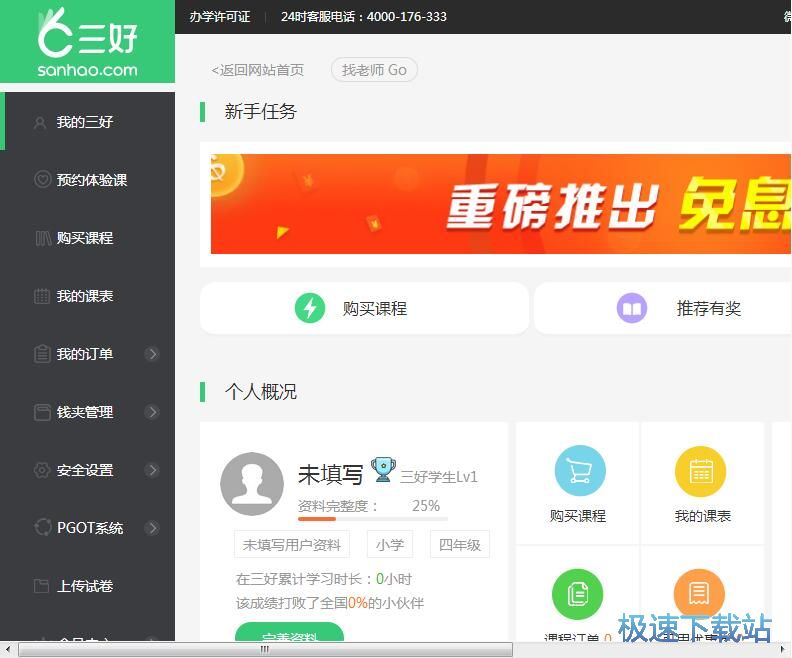The image size is (792, 658).
Task: Click the wallet icon beside 钱夹管理
Action: point(42,412)
